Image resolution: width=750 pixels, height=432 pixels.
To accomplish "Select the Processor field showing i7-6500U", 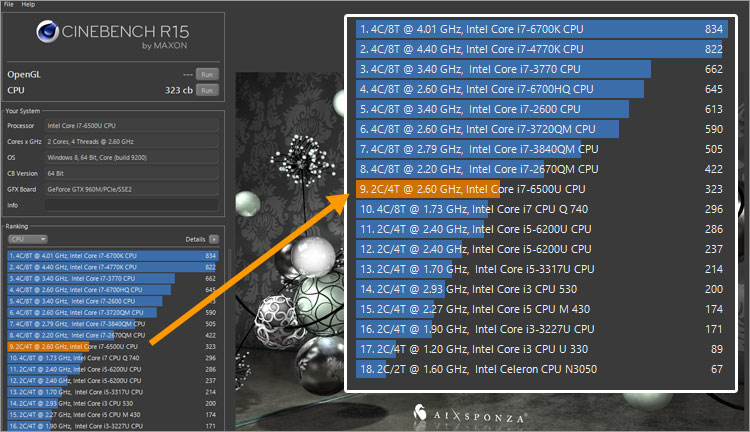I will point(132,126).
